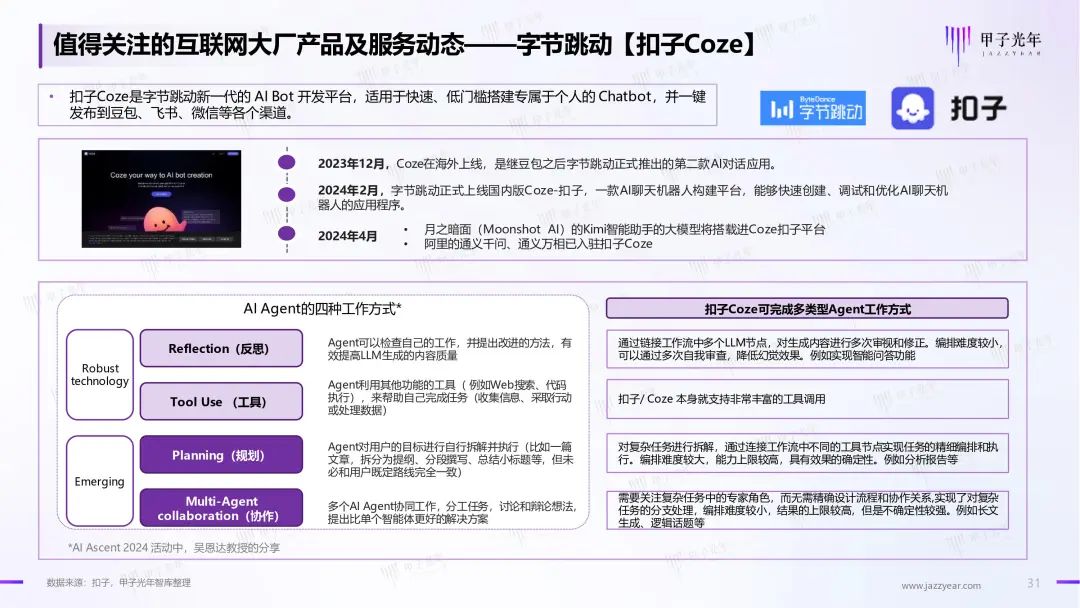This screenshot has width=1080, height=608.
Task: Click the 扣子Coze可完成多类型Agent工作方式 header bar
Action: coord(807,308)
